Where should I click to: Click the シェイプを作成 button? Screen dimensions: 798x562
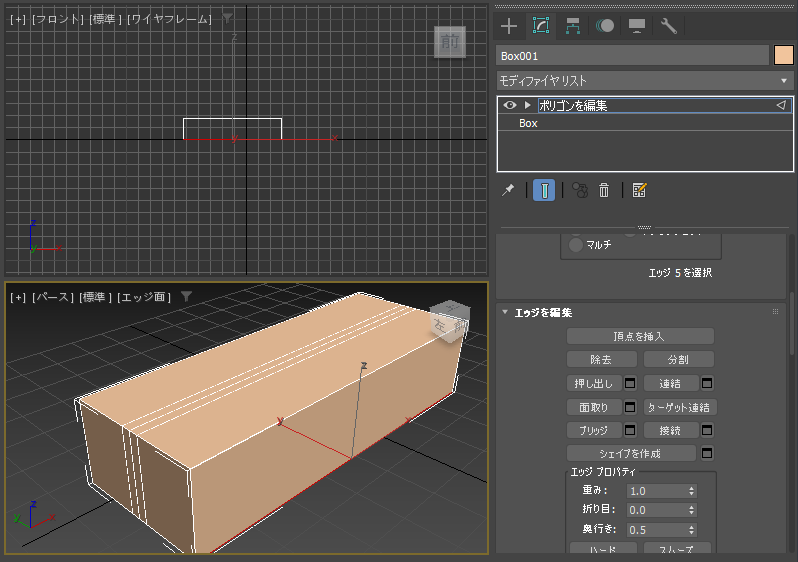point(631,453)
